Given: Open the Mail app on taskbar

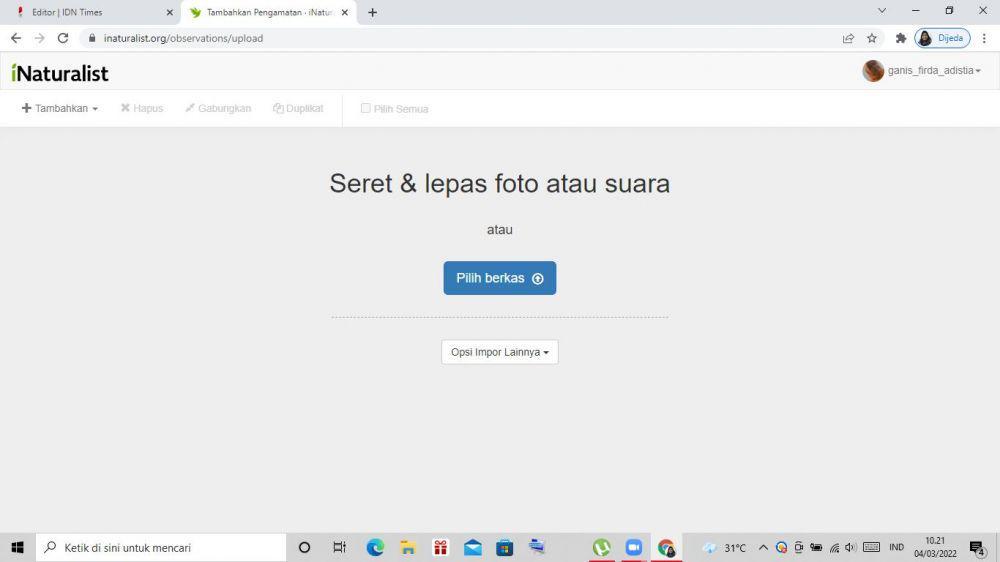Looking at the screenshot, I should coord(473,547).
